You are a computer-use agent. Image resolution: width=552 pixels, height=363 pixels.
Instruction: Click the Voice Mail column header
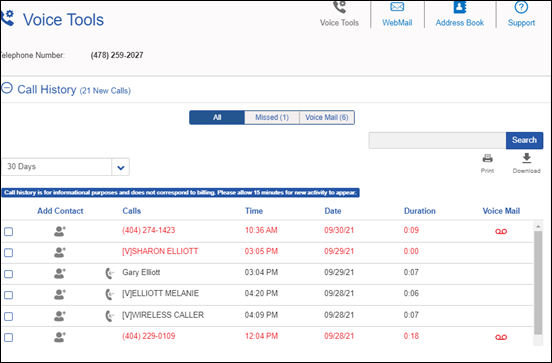(501, 211)
